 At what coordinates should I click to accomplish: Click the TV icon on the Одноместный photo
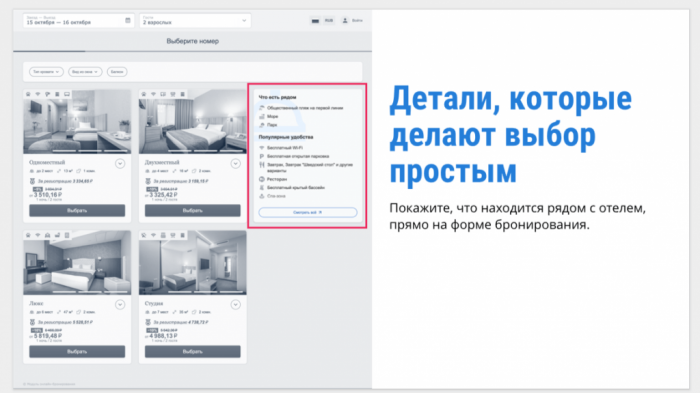click(67, 94)
